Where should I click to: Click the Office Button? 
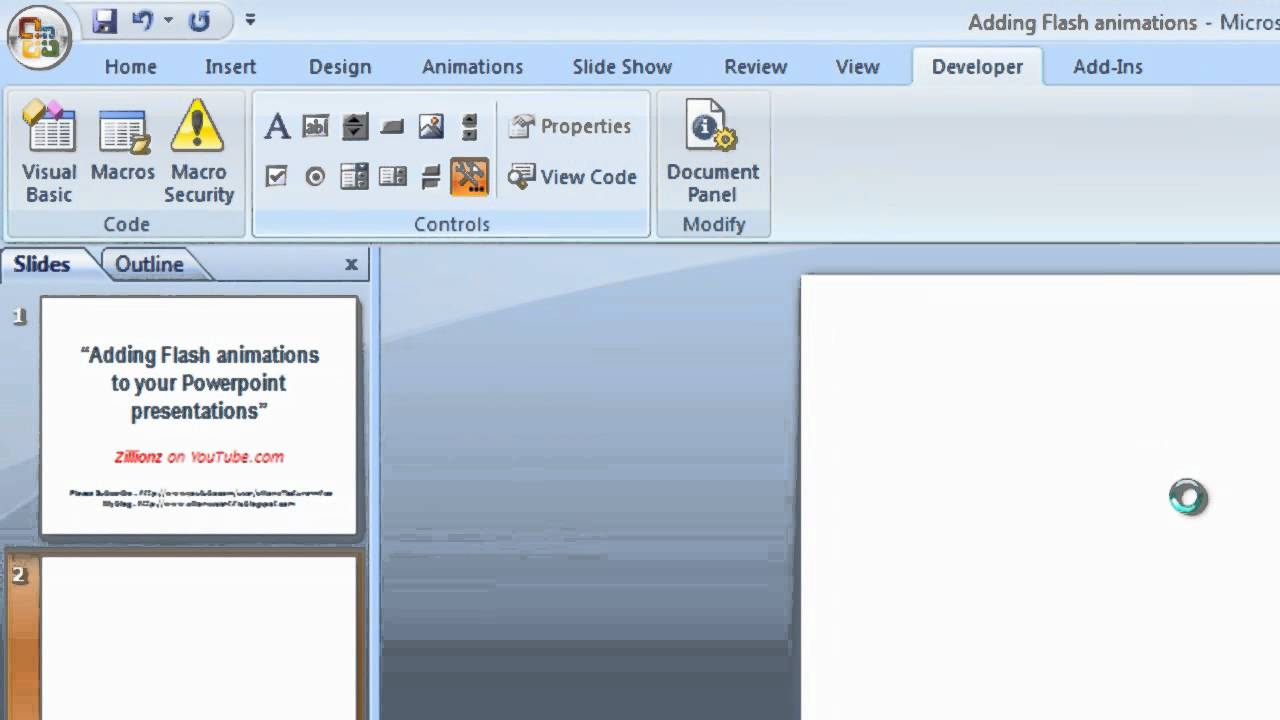[38, 38]
